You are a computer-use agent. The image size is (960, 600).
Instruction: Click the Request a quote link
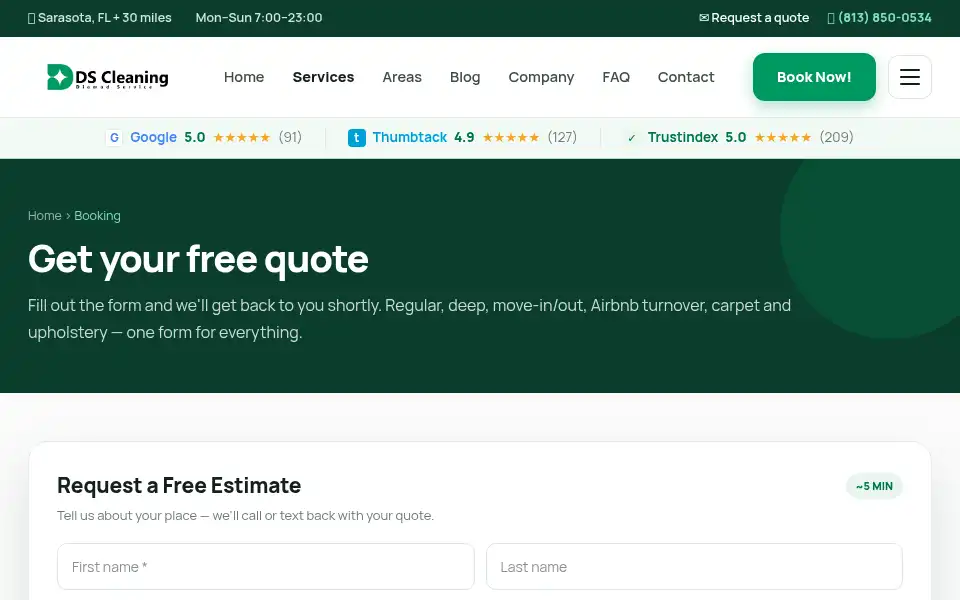(754, 18)
